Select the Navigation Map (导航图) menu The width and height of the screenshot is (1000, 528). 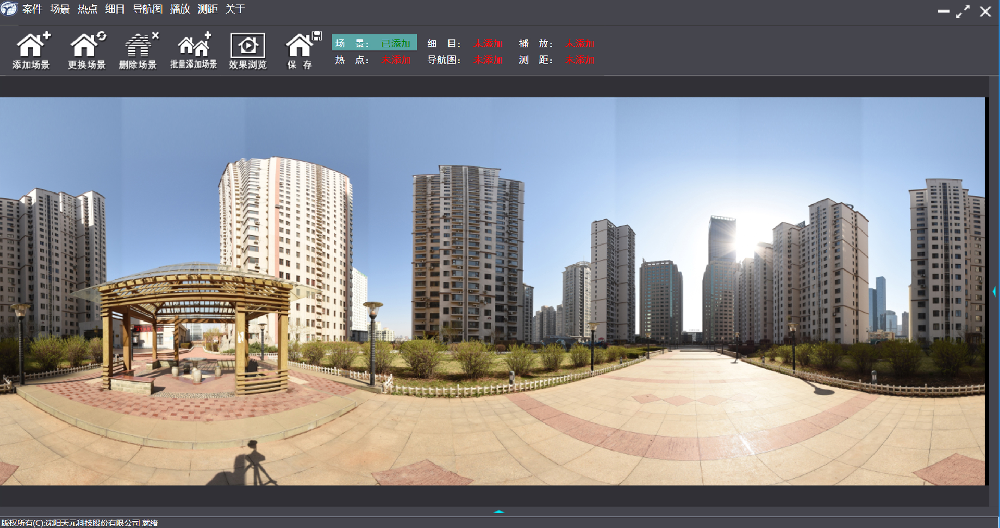pyautogui.click(x=147, y=9)
